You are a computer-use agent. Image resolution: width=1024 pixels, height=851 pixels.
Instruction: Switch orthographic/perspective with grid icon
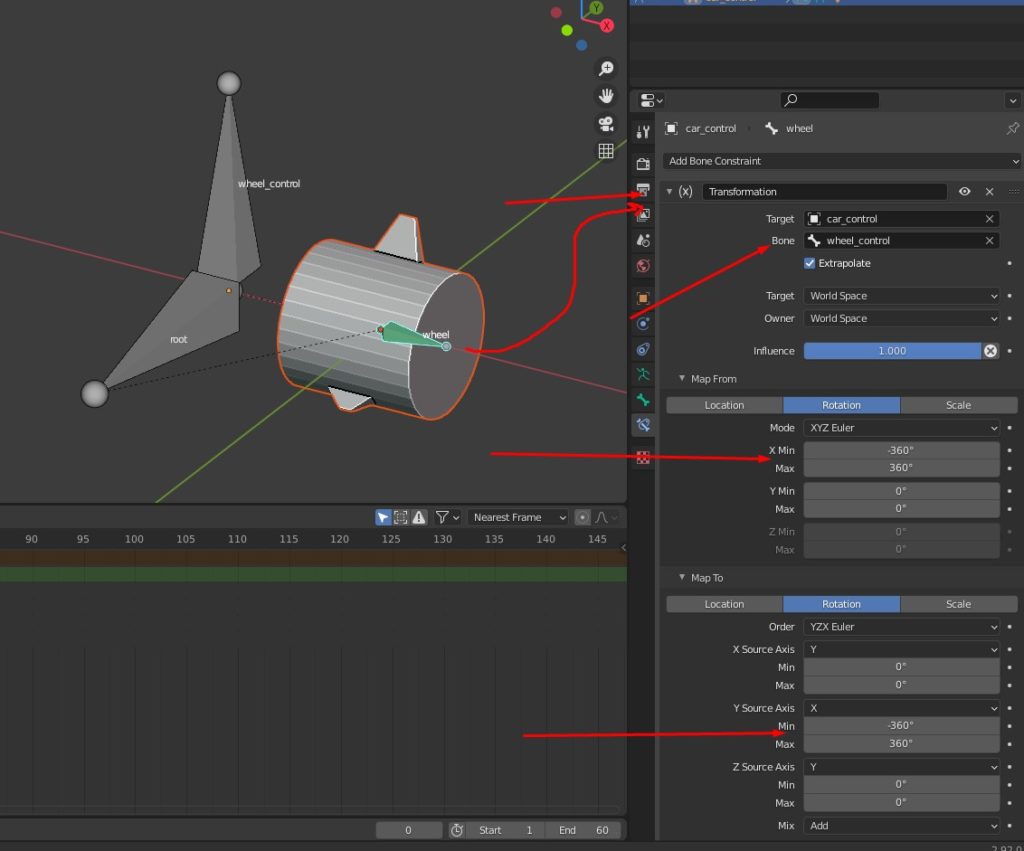tap(605, 151)
